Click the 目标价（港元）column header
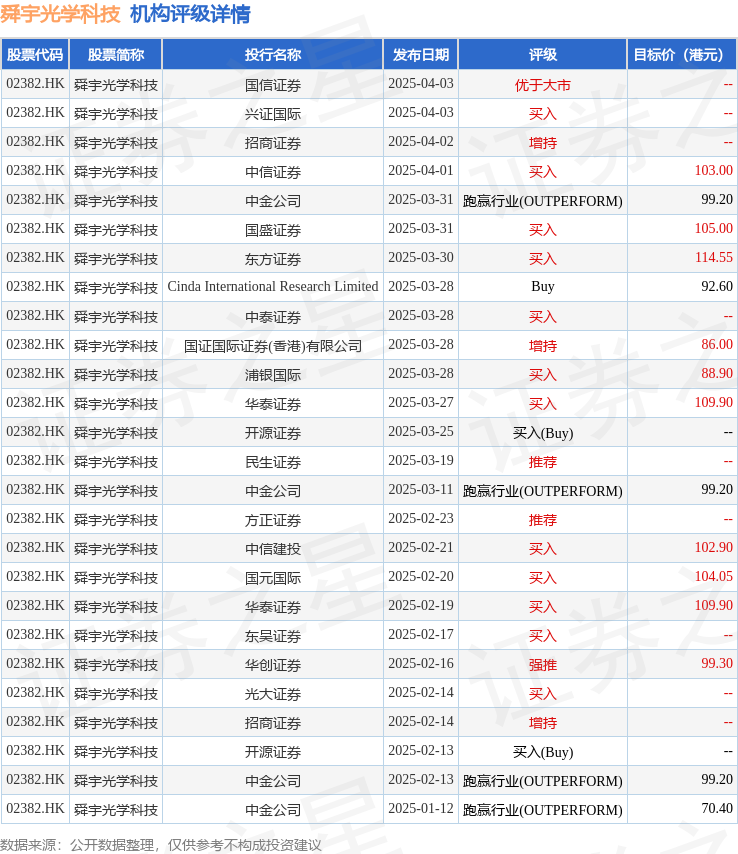Screen dimensions: 738x854 click(681, 54)
